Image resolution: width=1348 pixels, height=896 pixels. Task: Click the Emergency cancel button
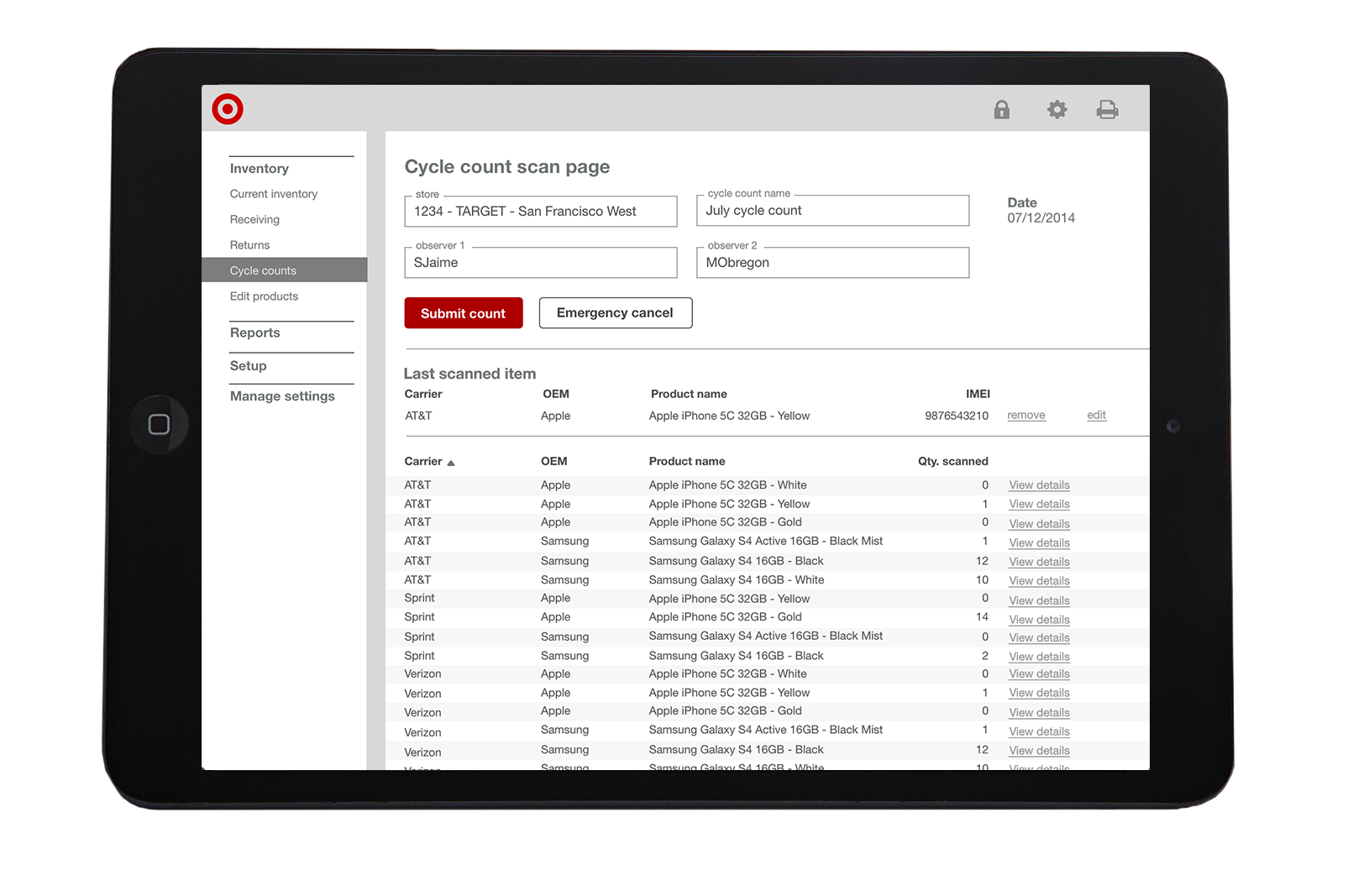616,313
